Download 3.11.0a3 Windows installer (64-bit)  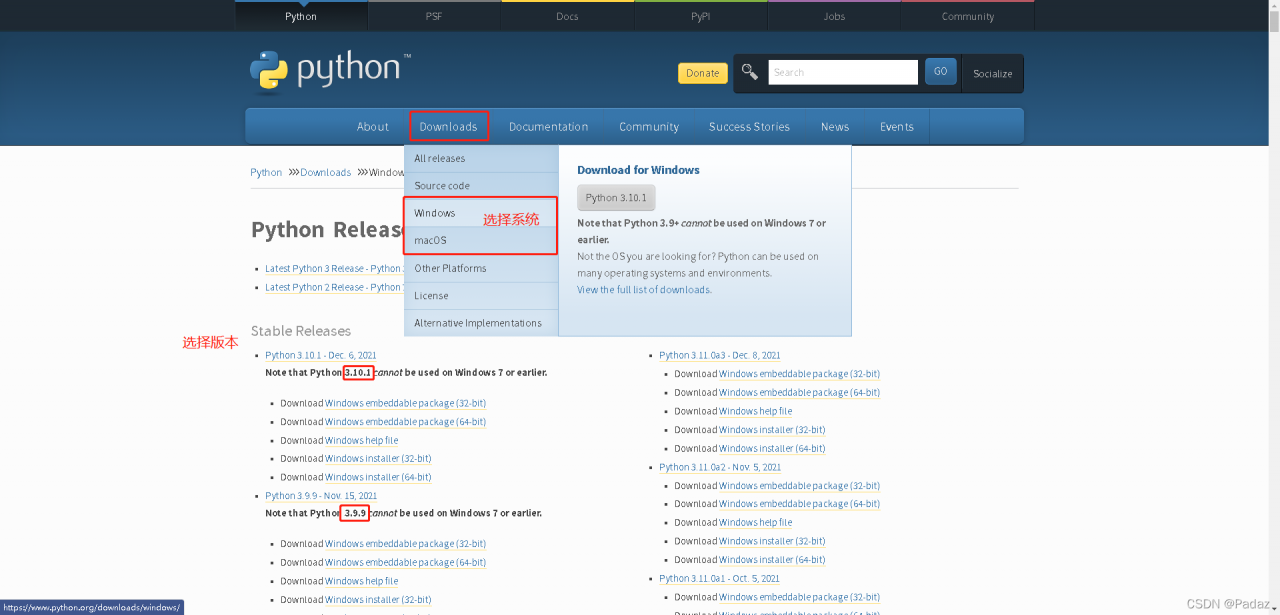coord(772,449)
